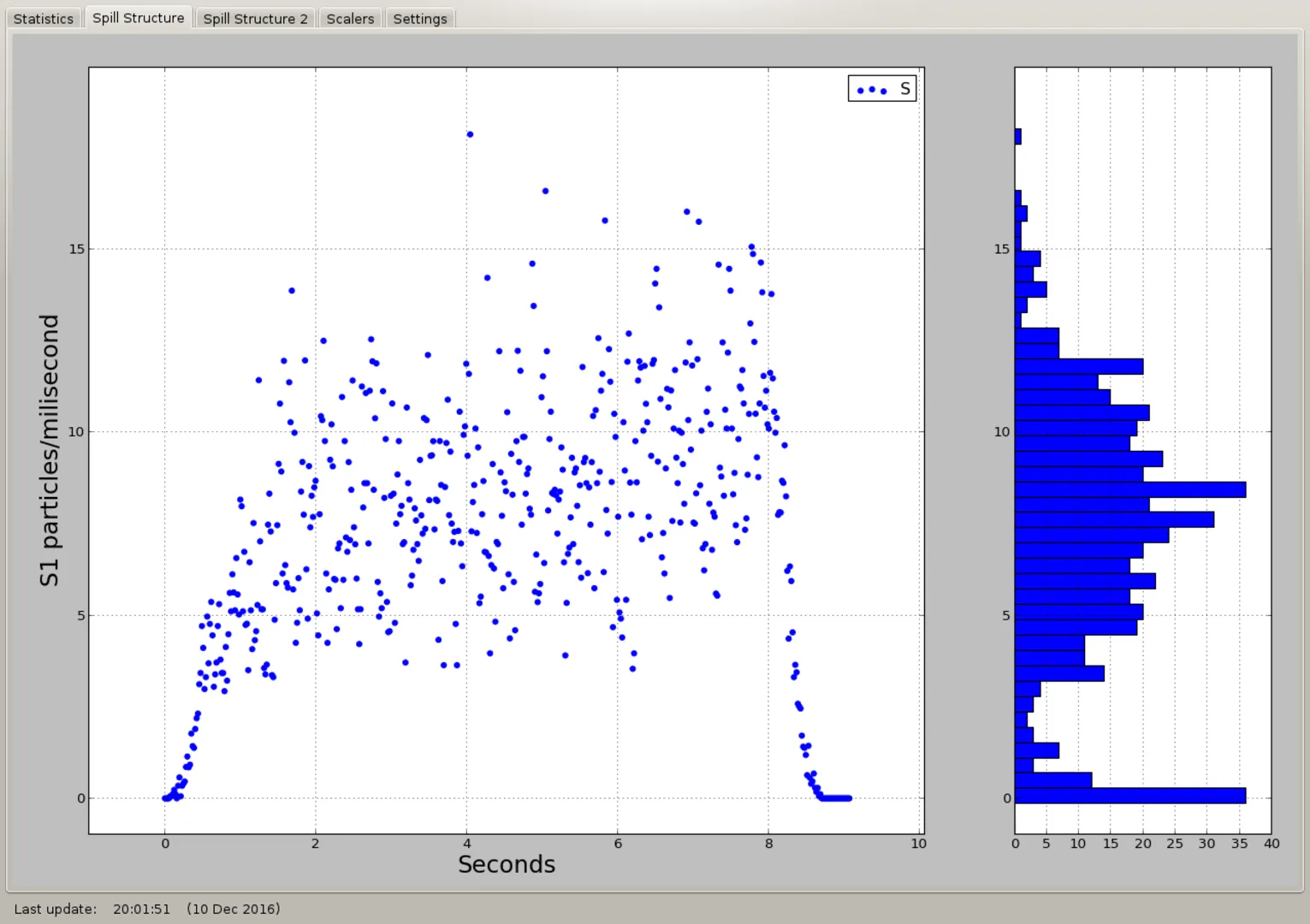Open the Spill Structure 2 tab
The image size is (1310, 924).
click(255, 18)
